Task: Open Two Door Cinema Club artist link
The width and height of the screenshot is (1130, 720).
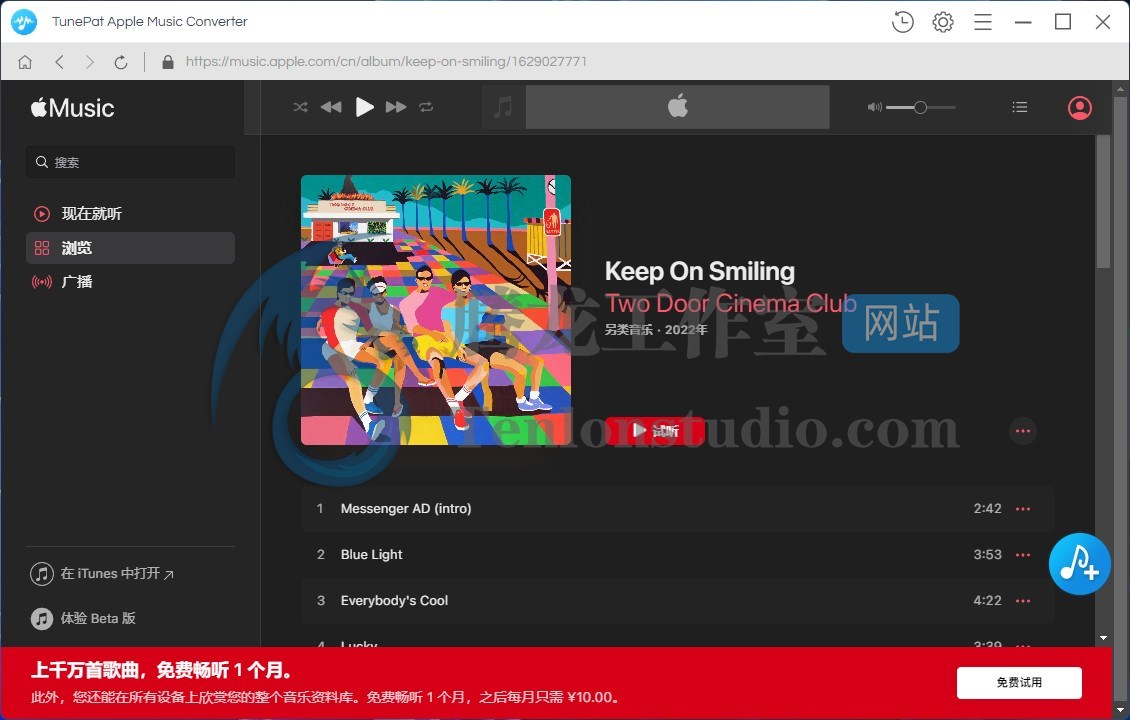Action: coord(730,303)
